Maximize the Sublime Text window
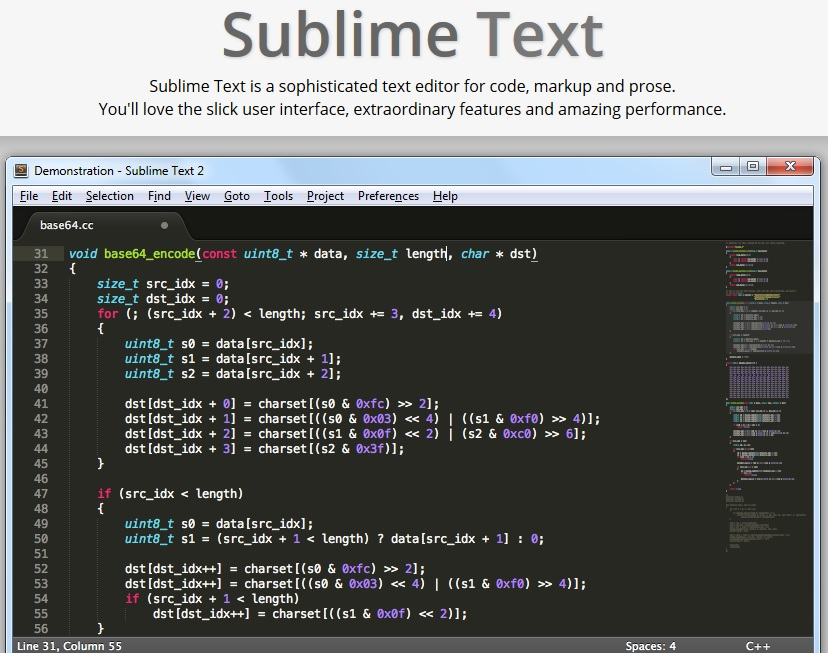Screen dimensions: 828x653 click(x=753, y=167)
